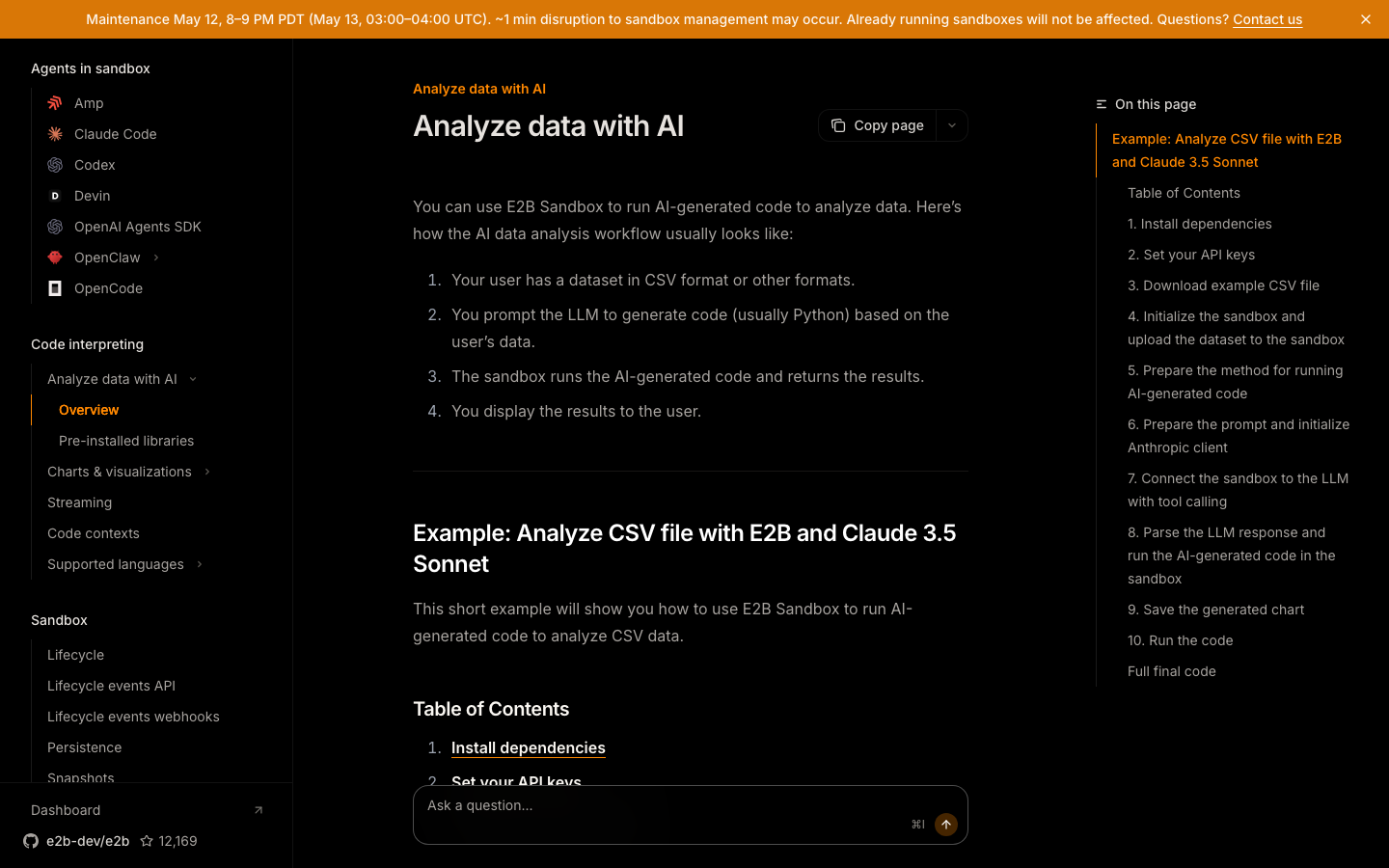The width and height of the screenshot is (1389, 868).
Task: Click the Example: Analyze CSV file heading
Action: pyautogui.click(x=684, y=548)
